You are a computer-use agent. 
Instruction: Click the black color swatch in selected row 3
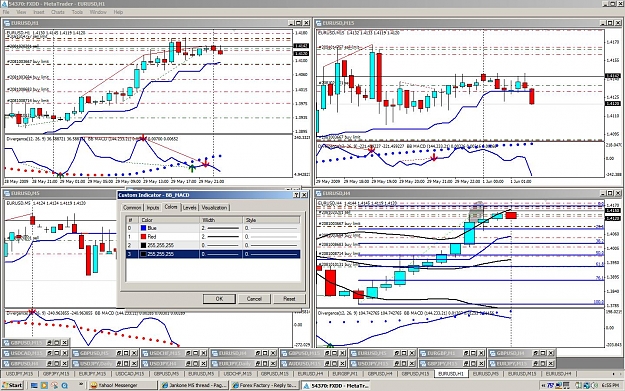tap(143, 254)
